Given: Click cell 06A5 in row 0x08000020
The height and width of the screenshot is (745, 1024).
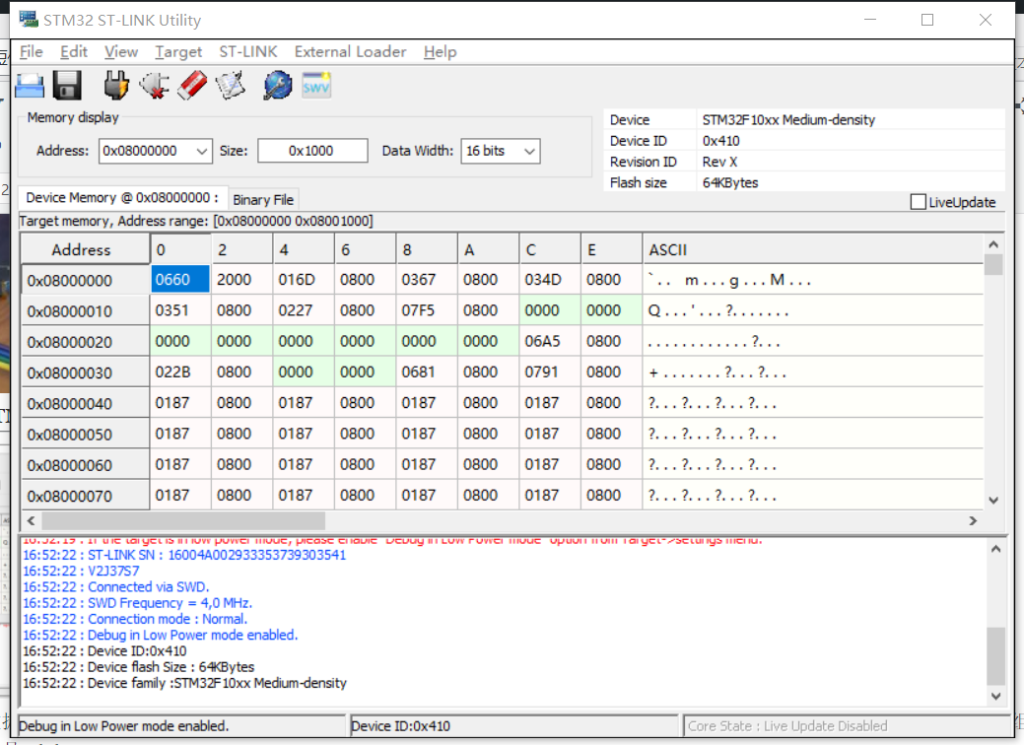Looking at the screenshot, I should tap(550, 341).
